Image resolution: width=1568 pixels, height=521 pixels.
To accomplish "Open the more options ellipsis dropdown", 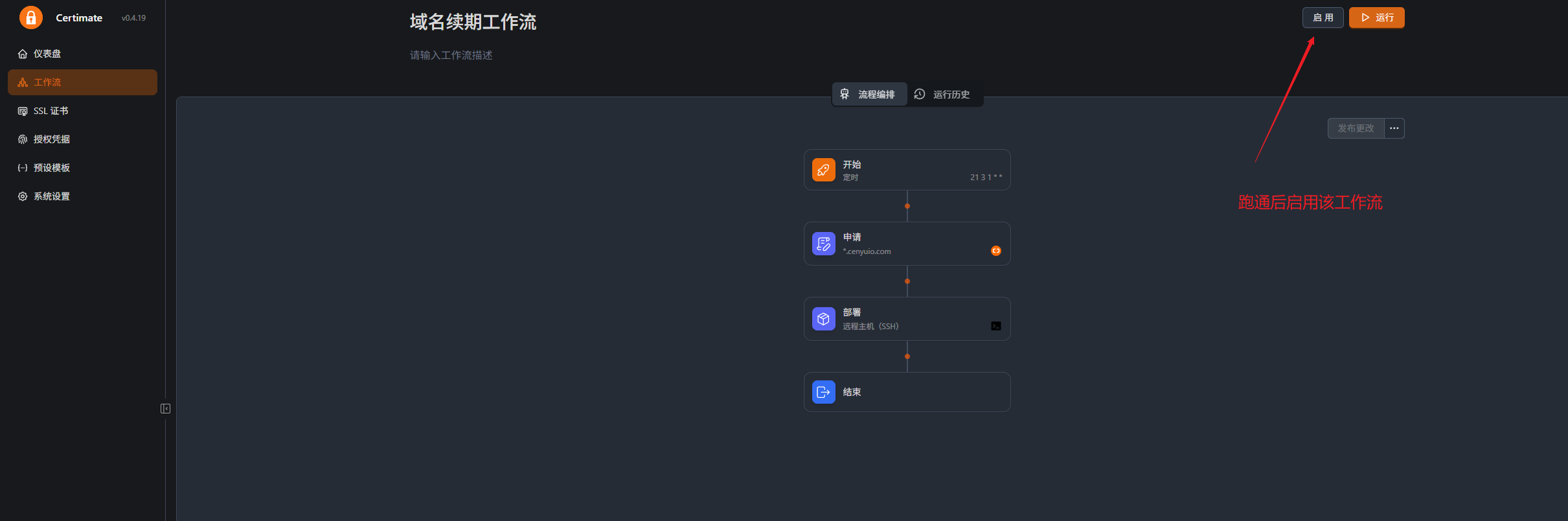I will pos(1394,128).
